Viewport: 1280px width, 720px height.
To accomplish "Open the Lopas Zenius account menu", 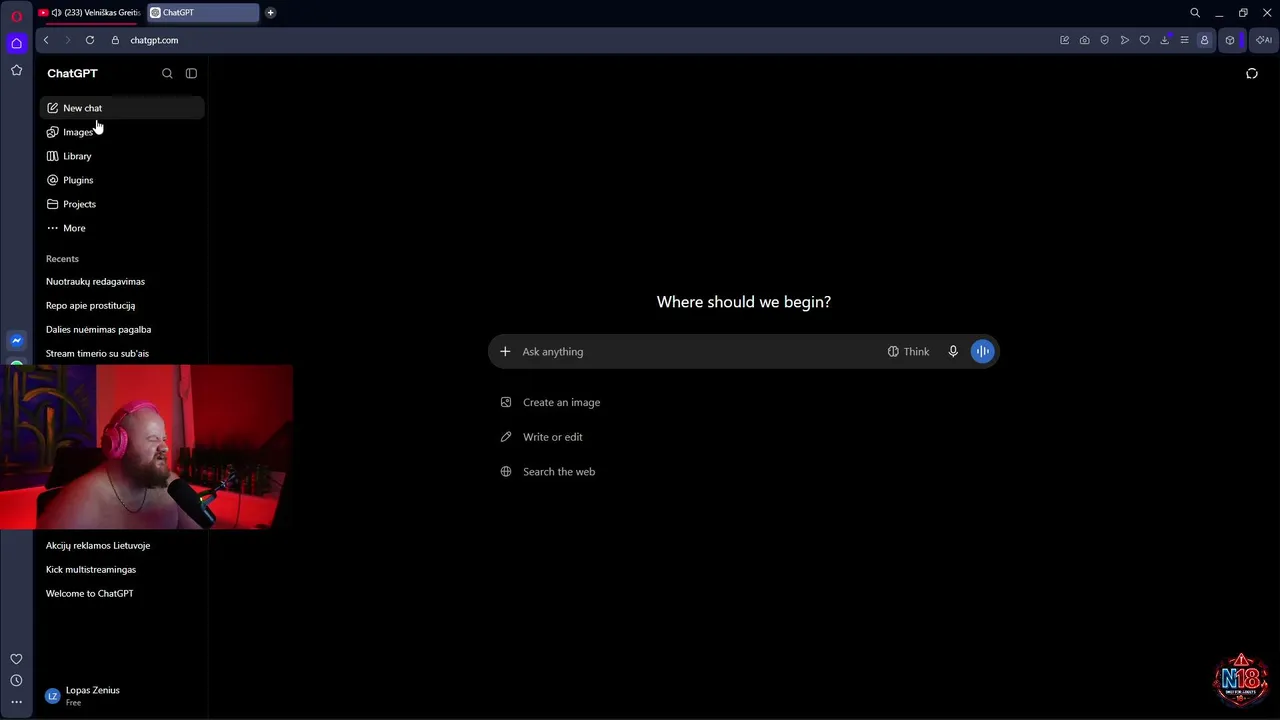I will (x=120, y=696).
